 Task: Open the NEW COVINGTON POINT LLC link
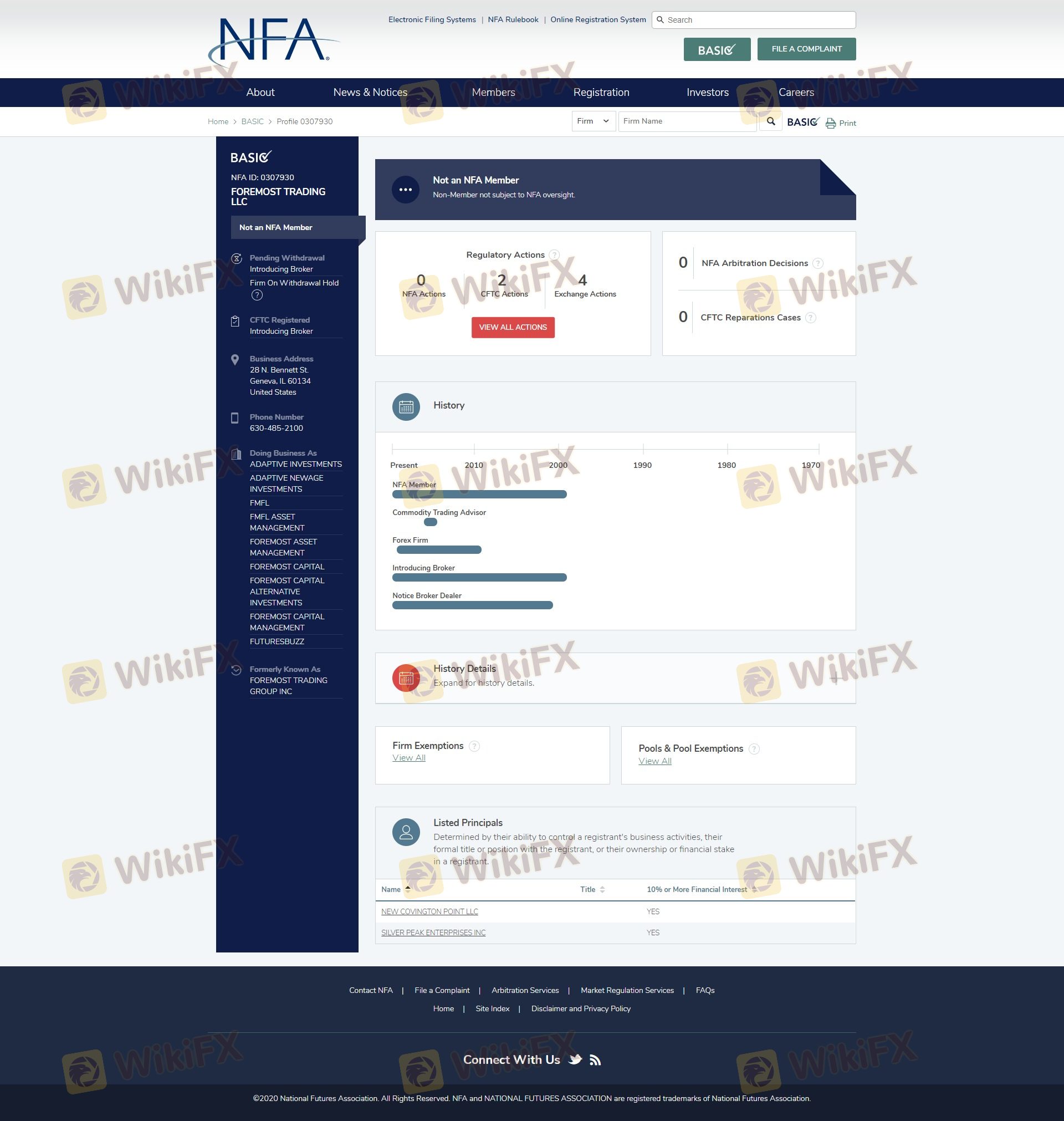[x=429, y=911]
